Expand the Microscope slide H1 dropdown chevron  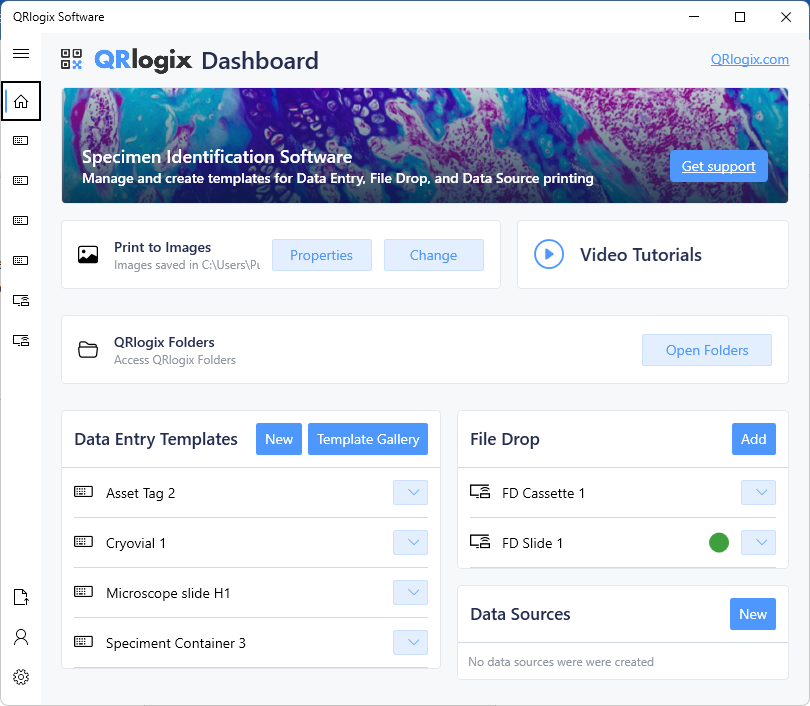point(410,592)
